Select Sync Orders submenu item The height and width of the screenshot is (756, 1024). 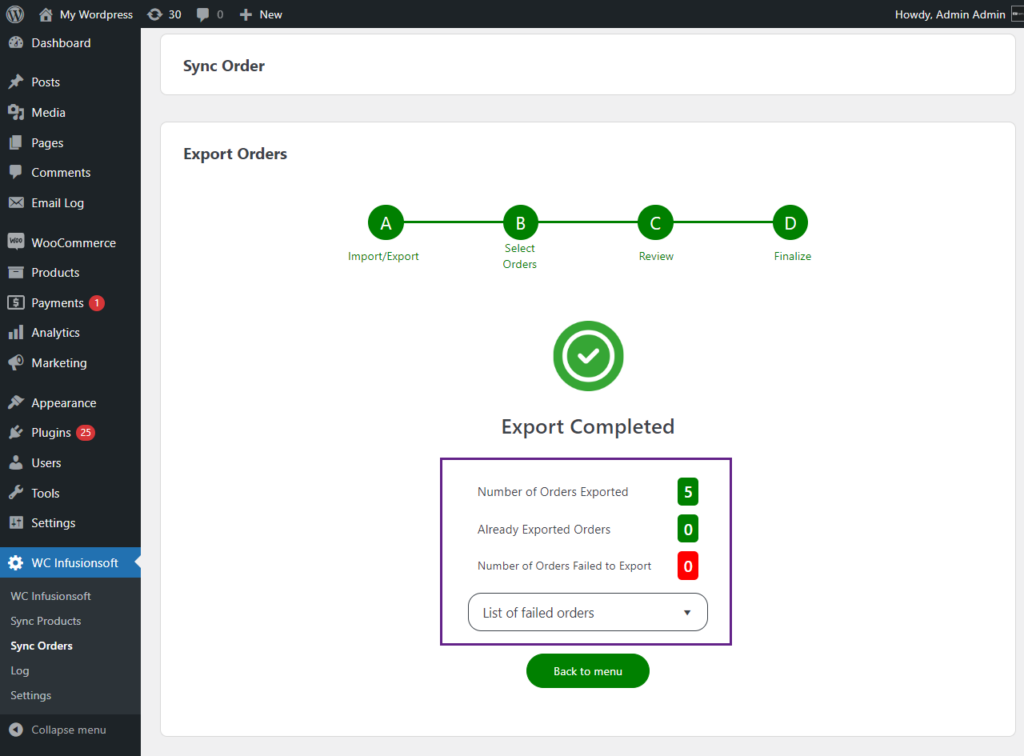point(42,646)
